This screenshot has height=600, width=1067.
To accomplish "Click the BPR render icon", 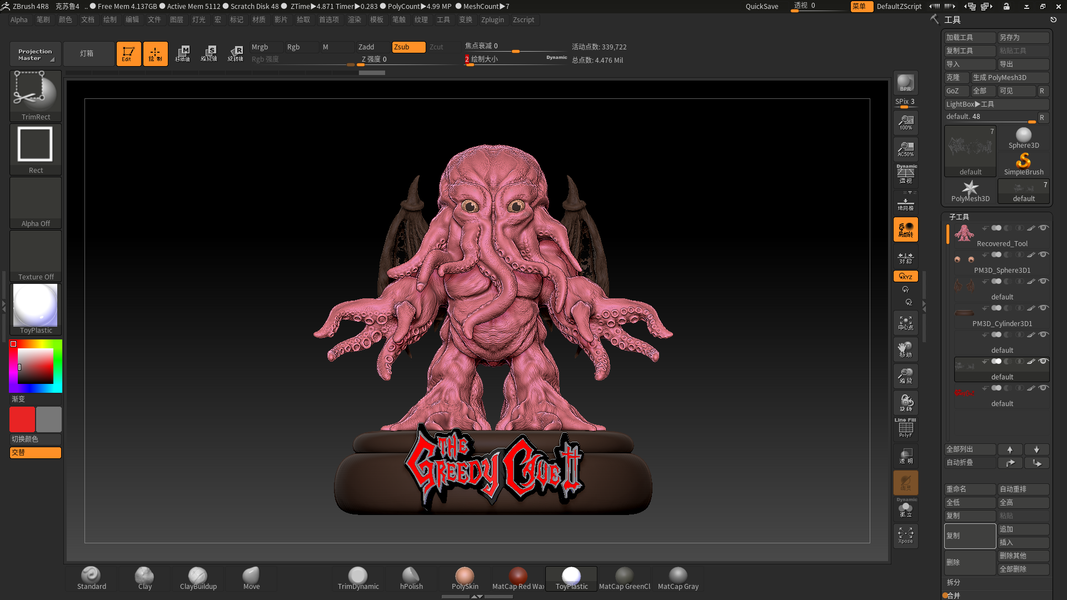I will (905, 83).
